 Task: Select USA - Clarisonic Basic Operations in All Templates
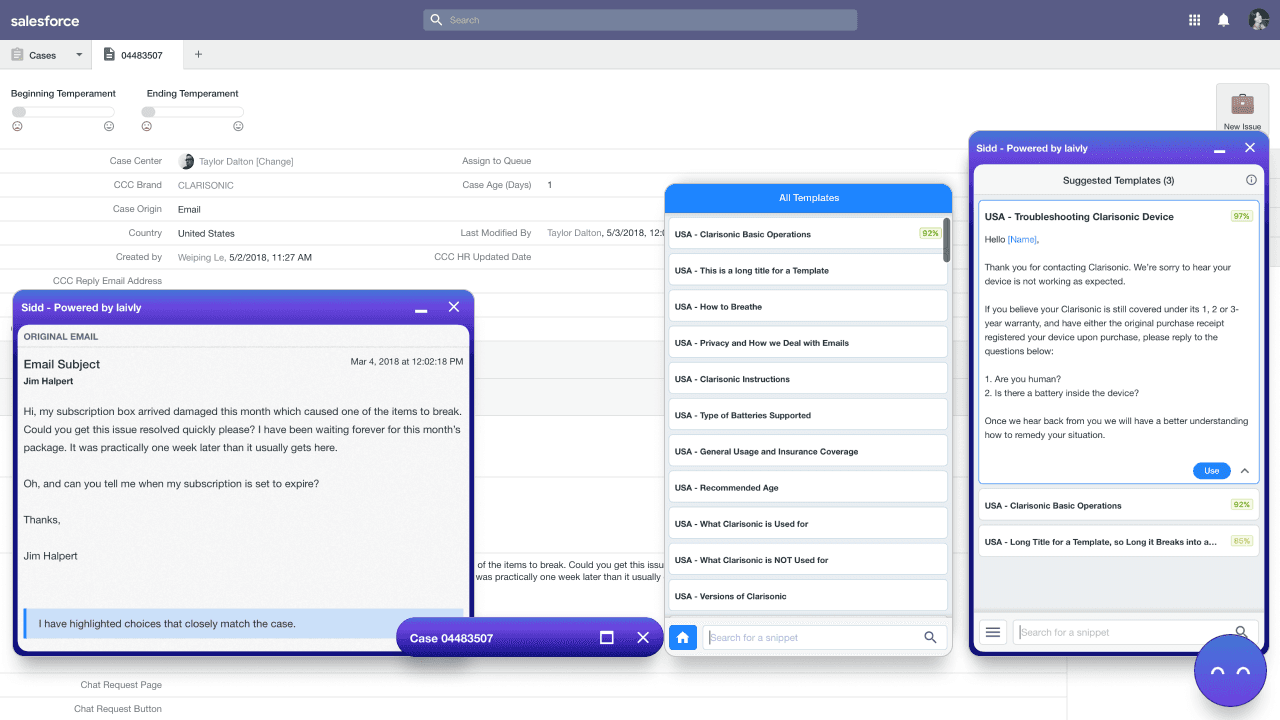[807, 234]
